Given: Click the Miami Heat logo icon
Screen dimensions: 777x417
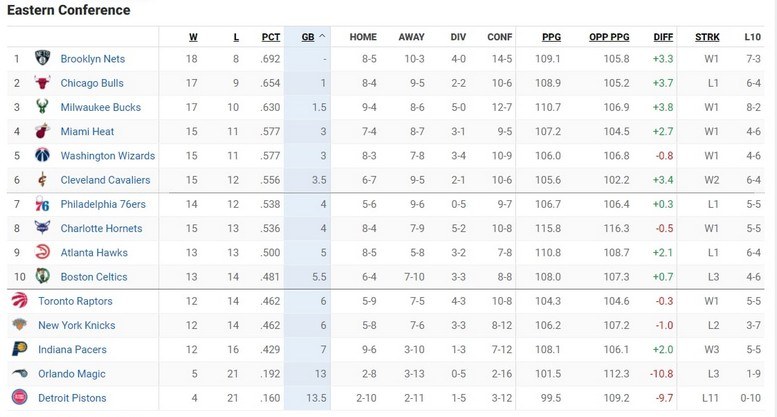Looking at the screenshot, I should [x=42, y=131].
